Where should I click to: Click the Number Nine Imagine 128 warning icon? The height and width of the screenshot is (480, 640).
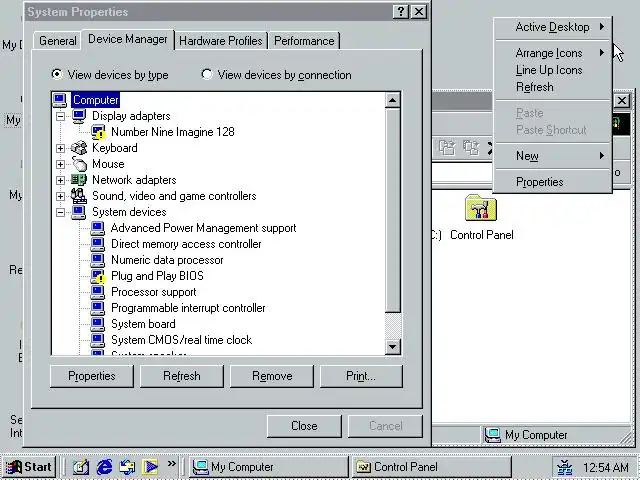coord(98,132)
